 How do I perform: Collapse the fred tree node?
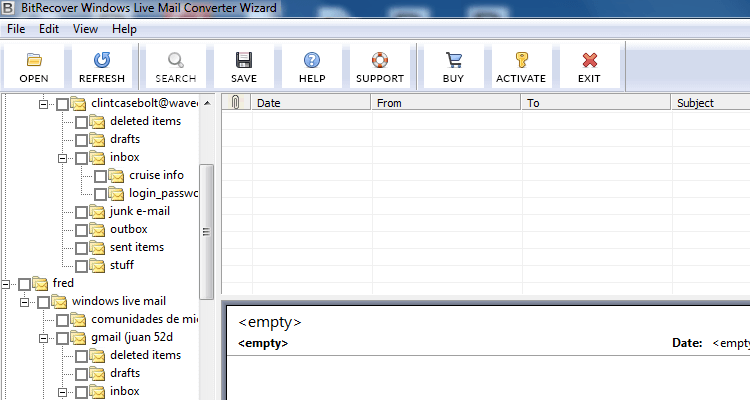coord(6,284)
